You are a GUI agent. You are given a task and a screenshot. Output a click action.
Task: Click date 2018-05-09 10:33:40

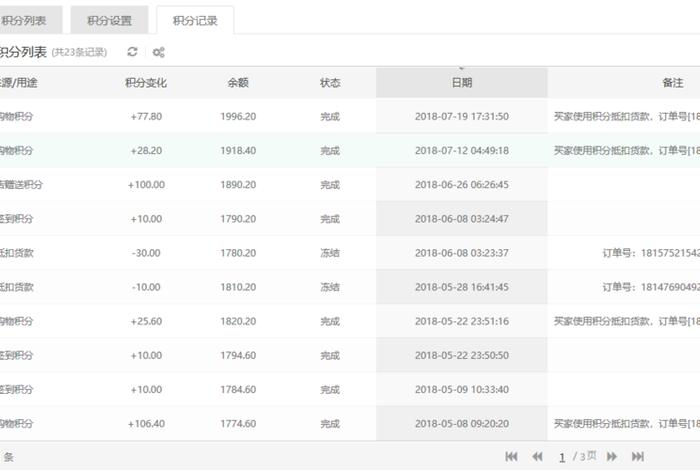click(462, 390)
